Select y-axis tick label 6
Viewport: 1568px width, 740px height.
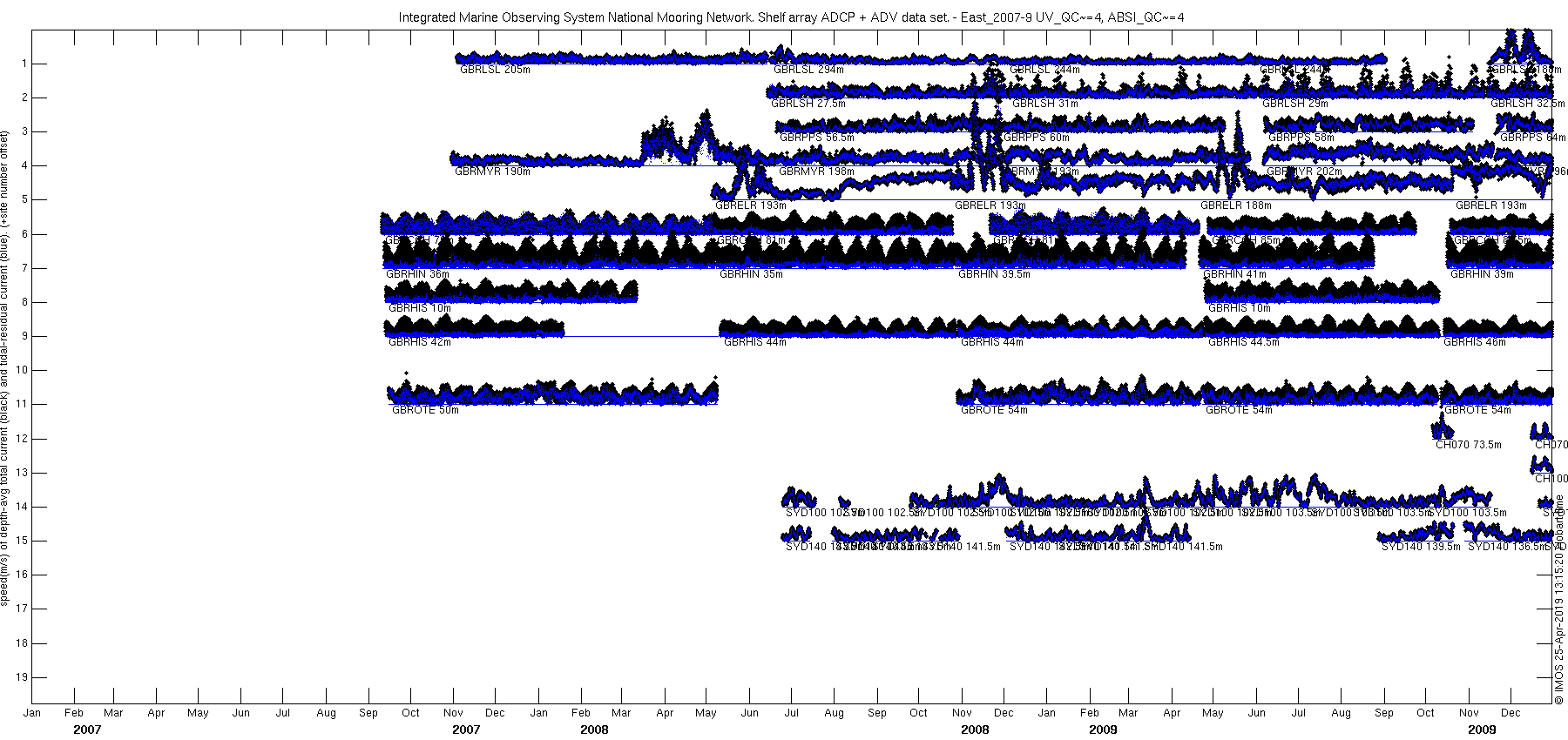tap(25, 234)
